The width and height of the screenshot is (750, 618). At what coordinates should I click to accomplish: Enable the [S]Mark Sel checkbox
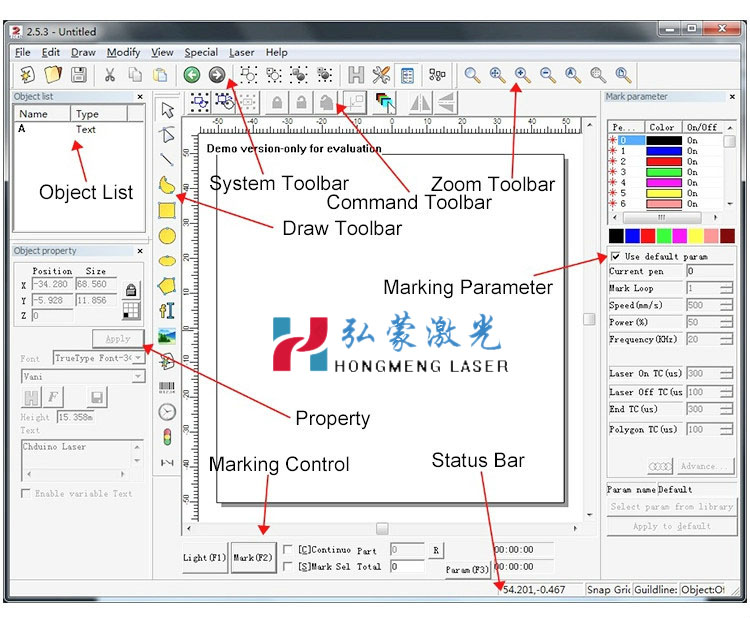pyautogui.click(x=287, y=566)
